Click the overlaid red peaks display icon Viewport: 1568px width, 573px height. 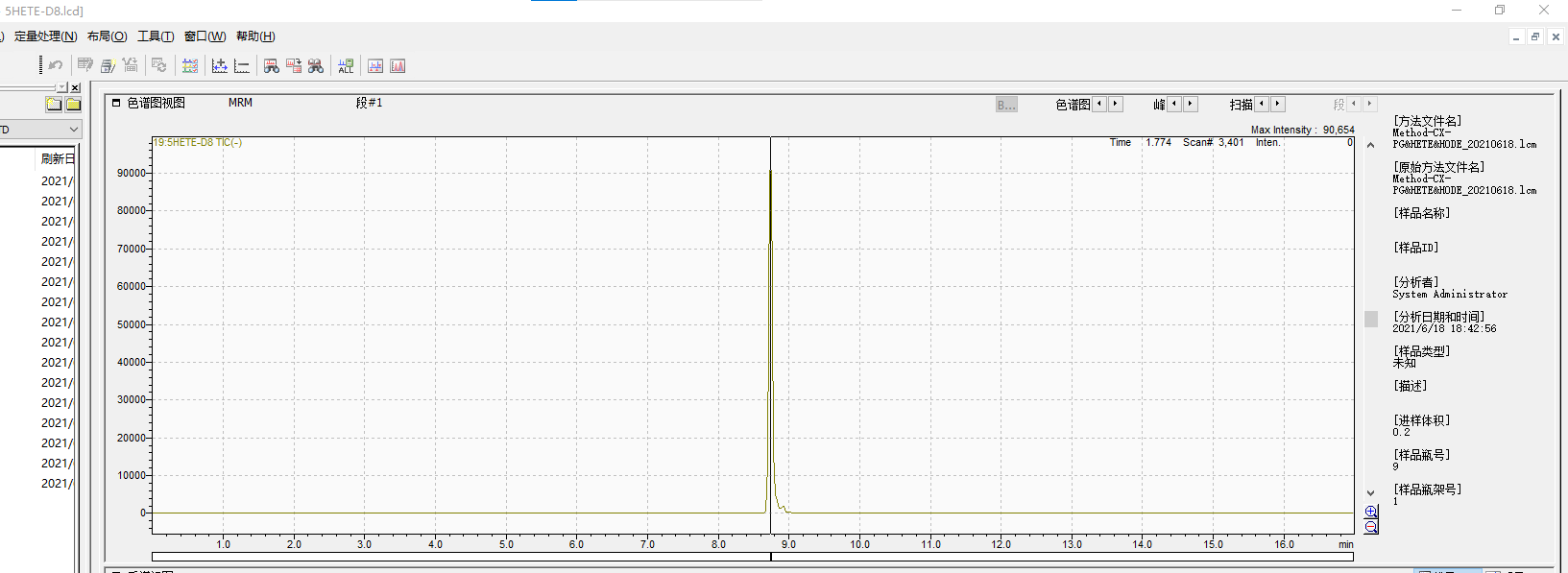398,65
